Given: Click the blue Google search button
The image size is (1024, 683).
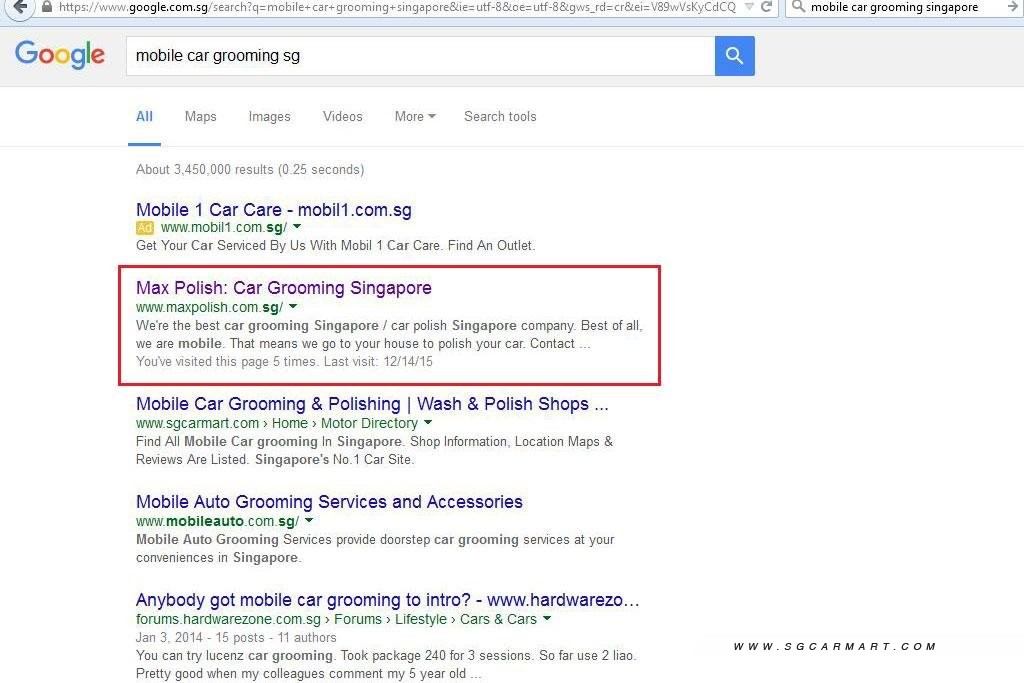Looking at the screenshot, I should tap(735, 56).
